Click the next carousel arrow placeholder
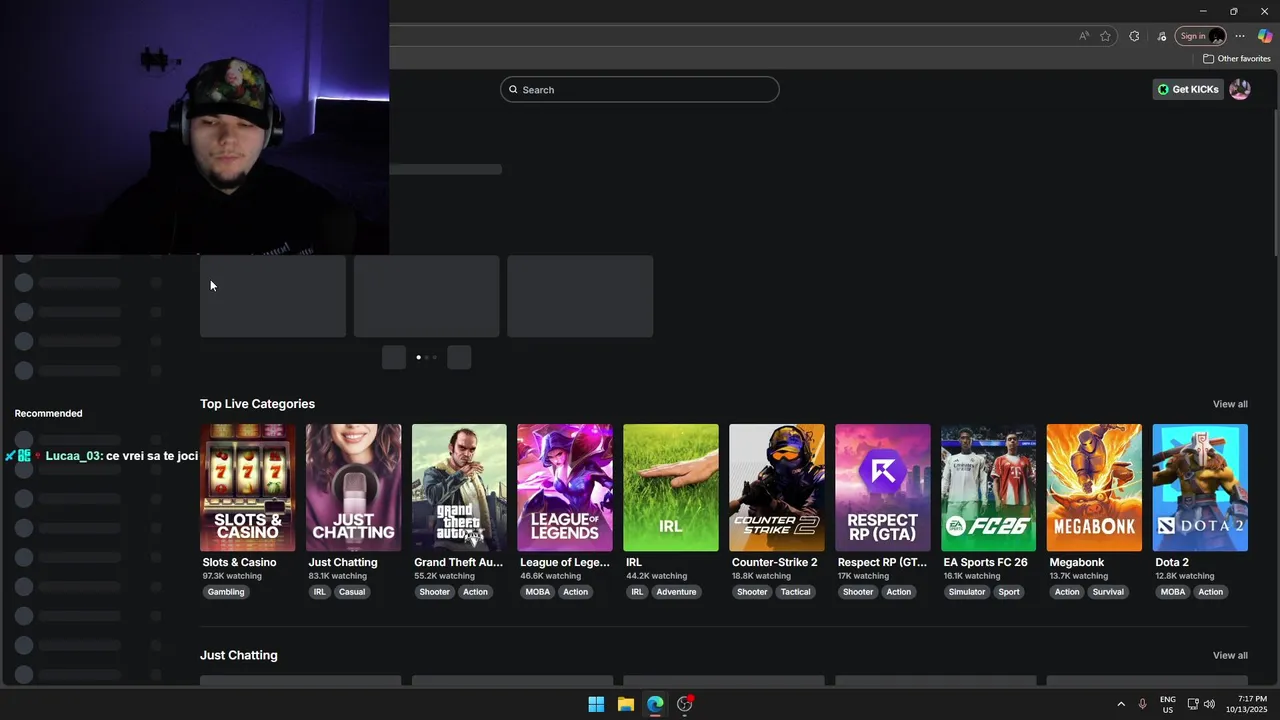 click(459, 358)
